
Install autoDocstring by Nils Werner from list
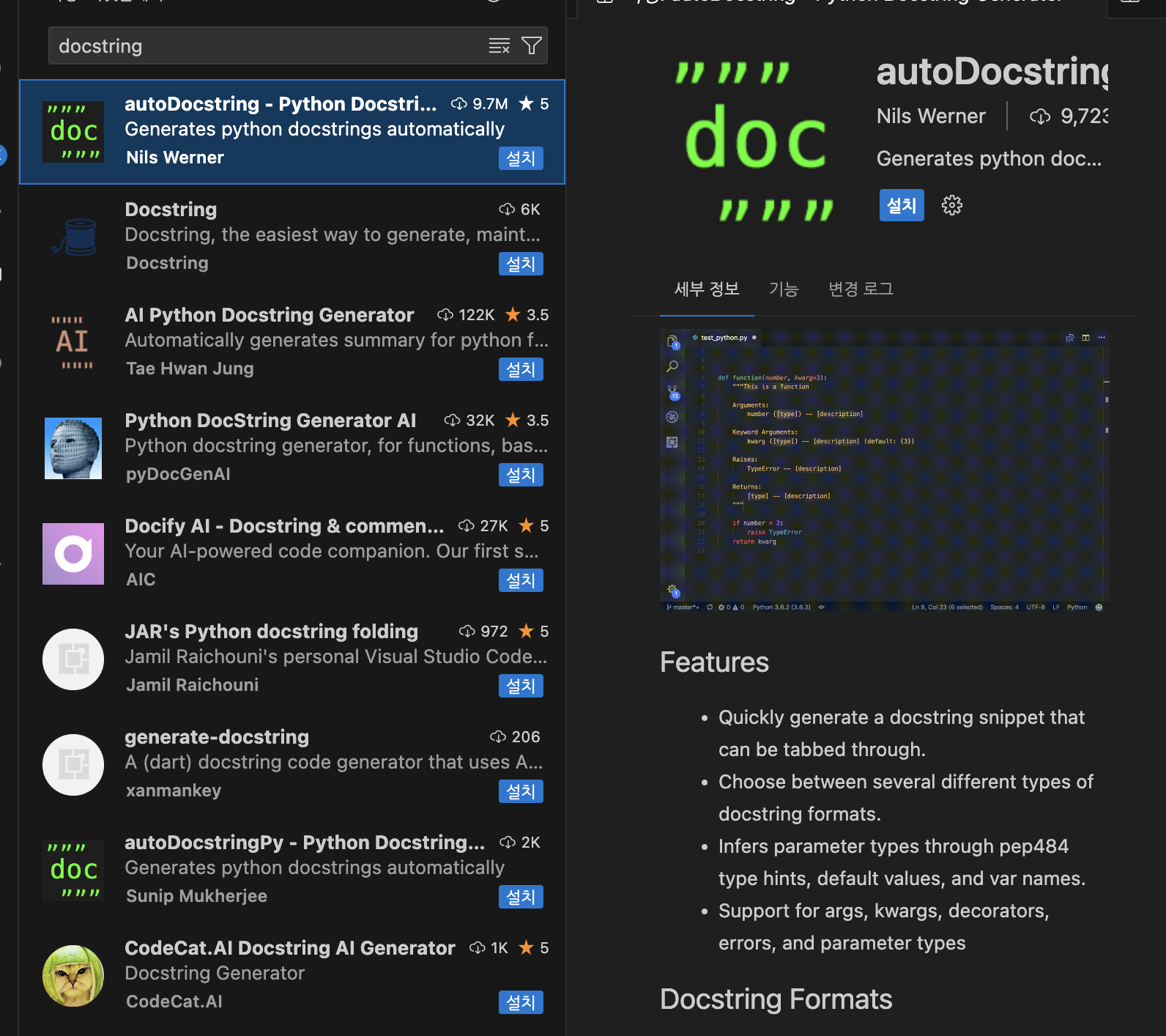[x=521, y=158]
